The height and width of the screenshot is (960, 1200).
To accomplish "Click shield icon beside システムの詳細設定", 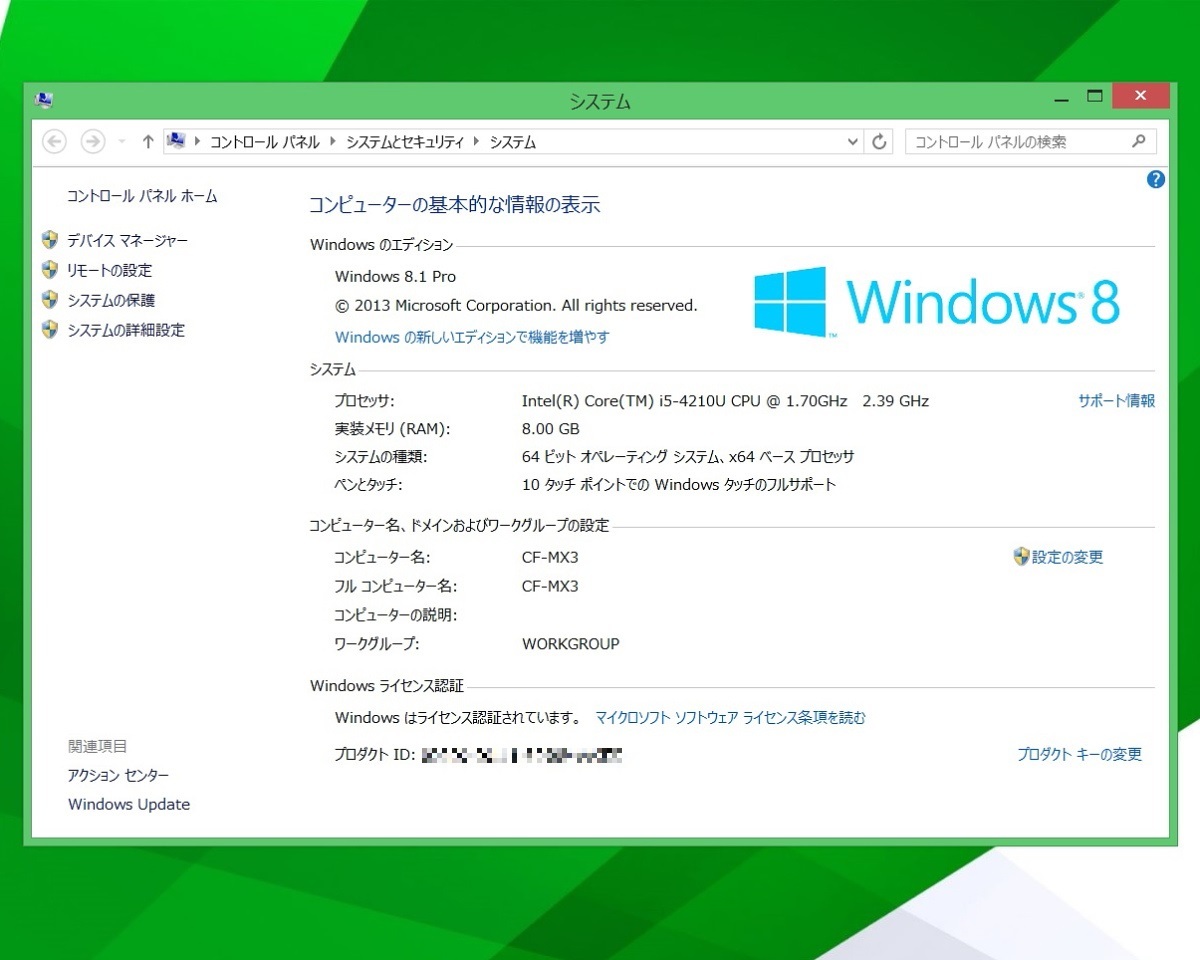I will pos(50,329).
